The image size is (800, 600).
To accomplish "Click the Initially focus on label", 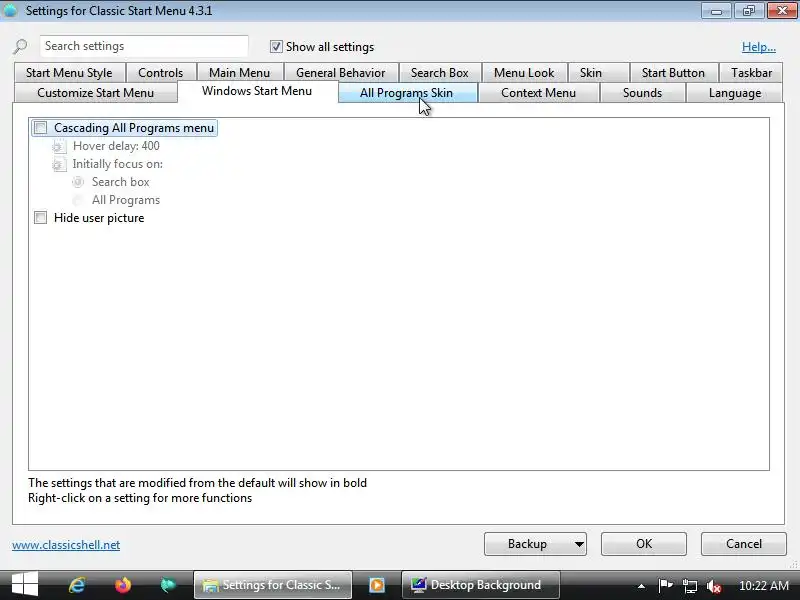I will (x=118, y=164).
